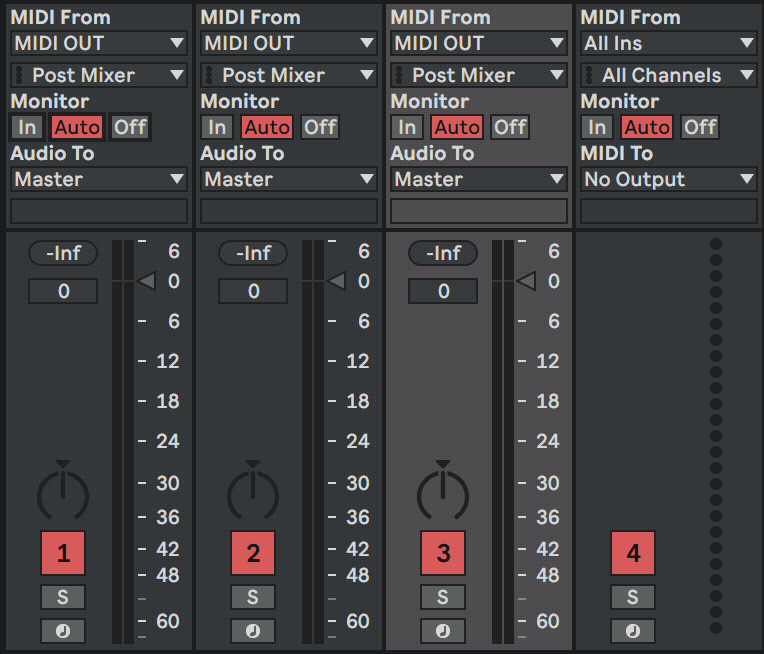Arm recording on track 3
The image size is (764, 654).
click(443, 631)
